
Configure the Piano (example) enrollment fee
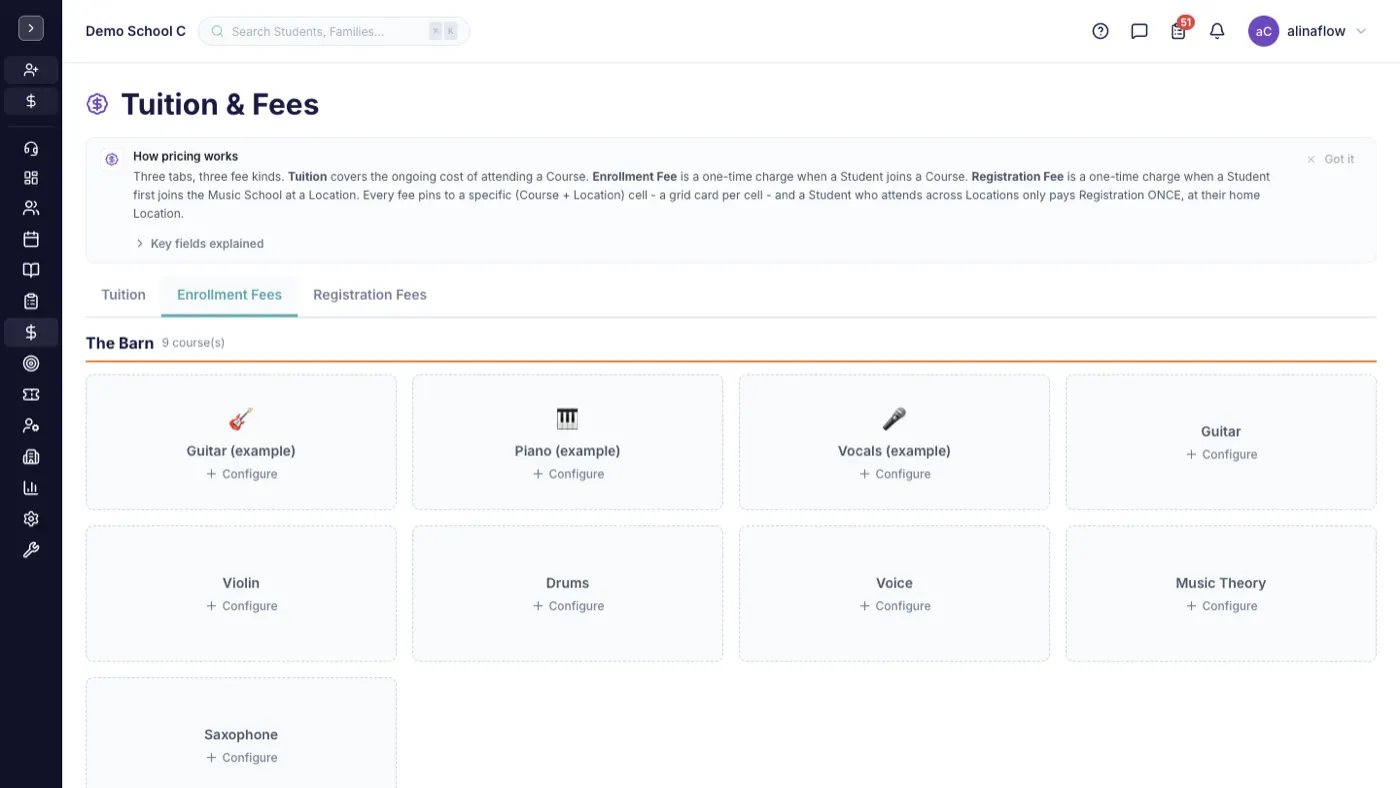(568, 474)
